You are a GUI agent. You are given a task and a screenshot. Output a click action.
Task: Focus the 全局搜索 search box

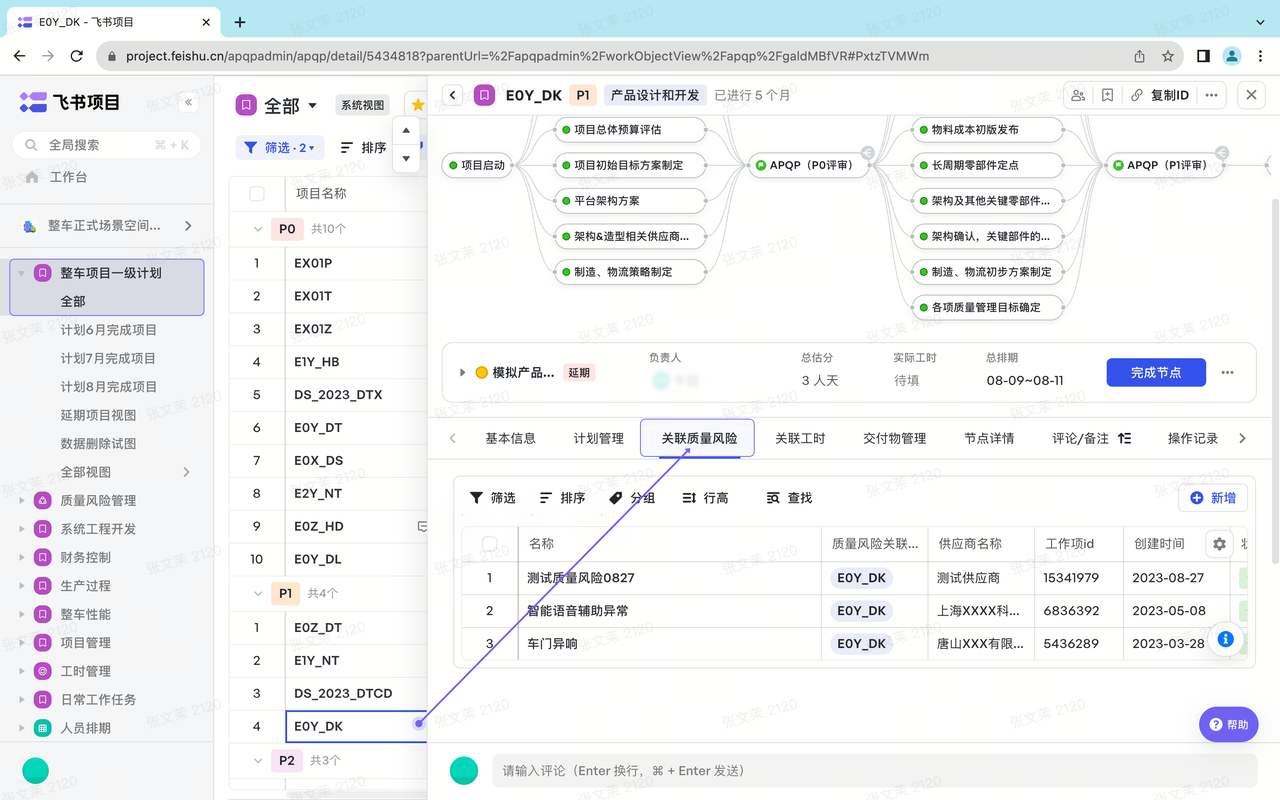106,145
